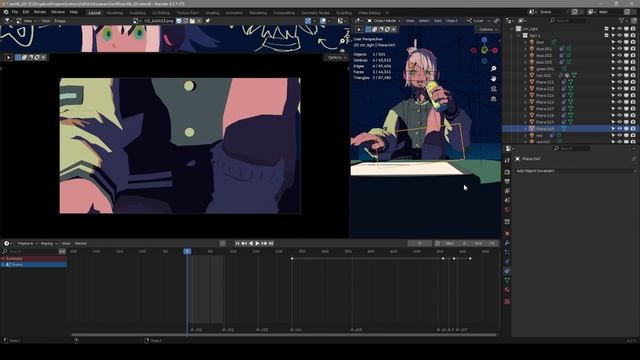Switch to the Shading workspace tab

click(212, 13)
